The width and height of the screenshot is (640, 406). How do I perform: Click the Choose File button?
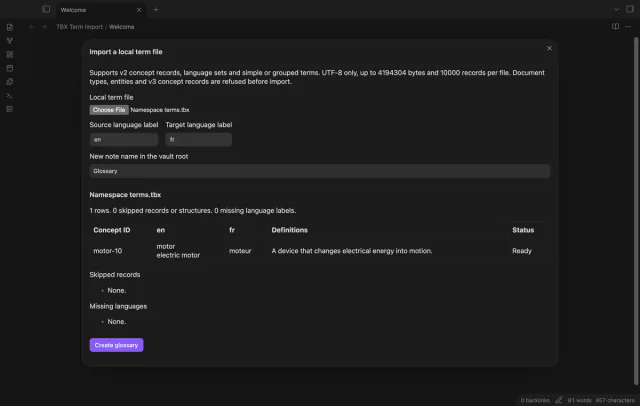(x=109, y=110)
